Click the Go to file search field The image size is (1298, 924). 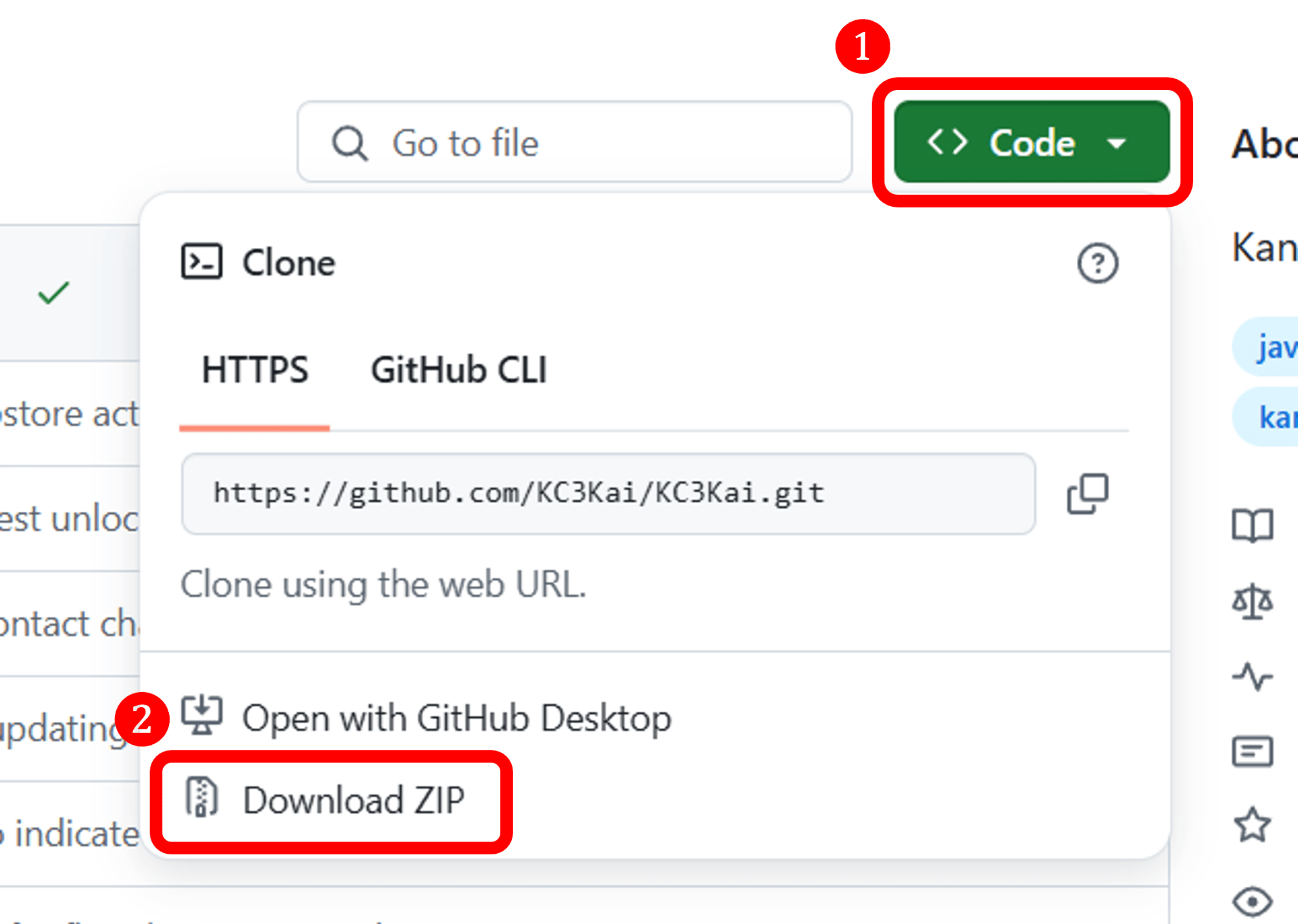tap(574, 142)
